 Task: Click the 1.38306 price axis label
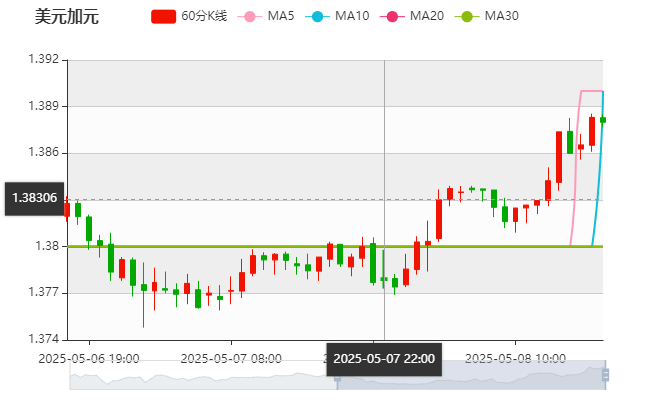pyautogui.click(x=34, y=198)
